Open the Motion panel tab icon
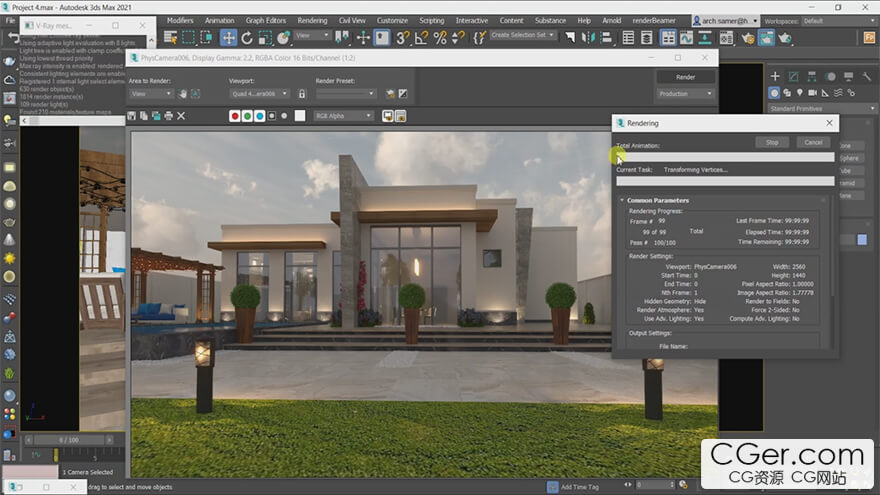Image resolution: width=880 pixels, height=495 pixels. click(x=831, y=76)
